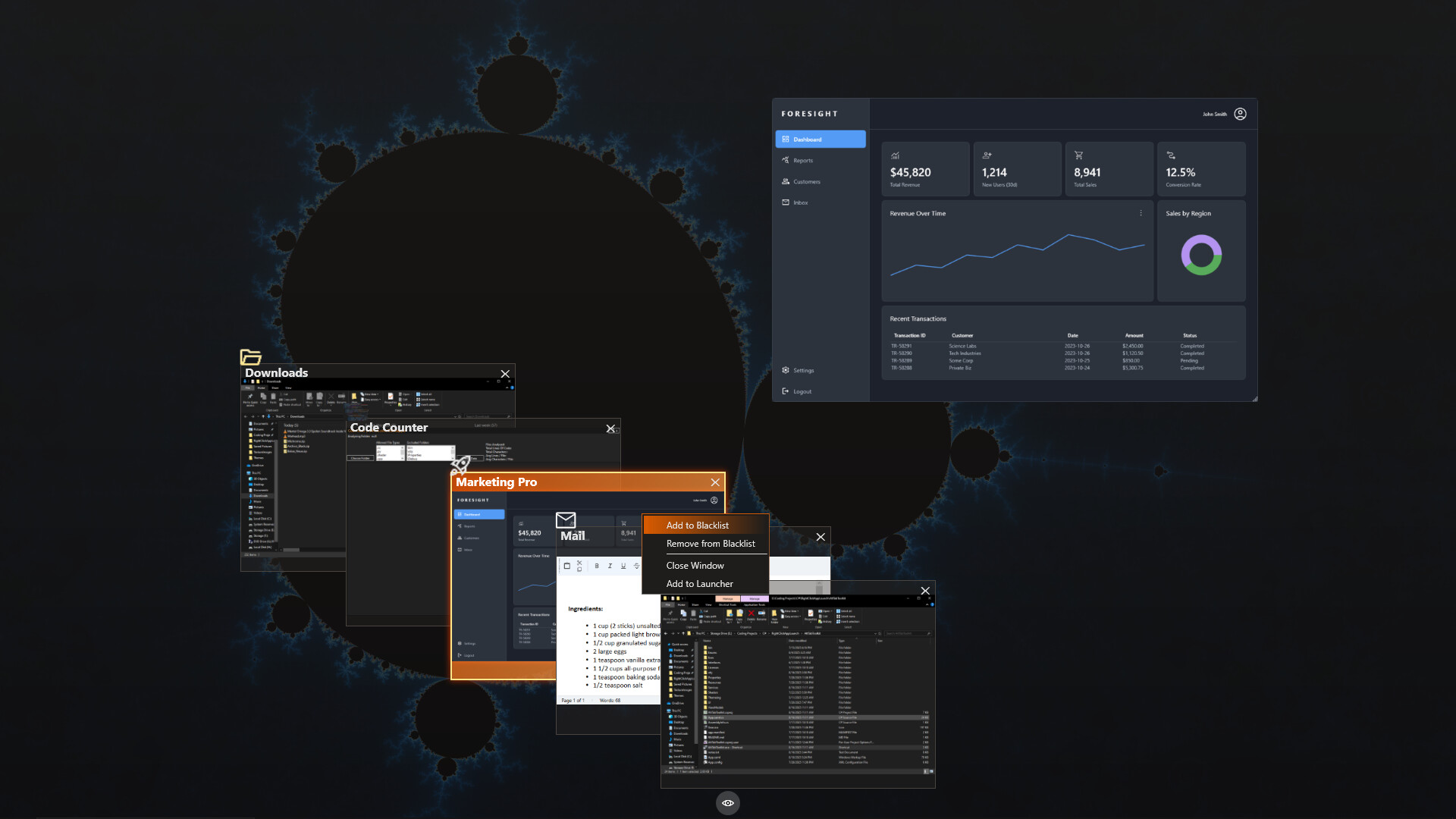Toggle bold formatting in the Mail editor
Image resolution: width=1456 pixels, height=819 pixels.
[597, 566]
